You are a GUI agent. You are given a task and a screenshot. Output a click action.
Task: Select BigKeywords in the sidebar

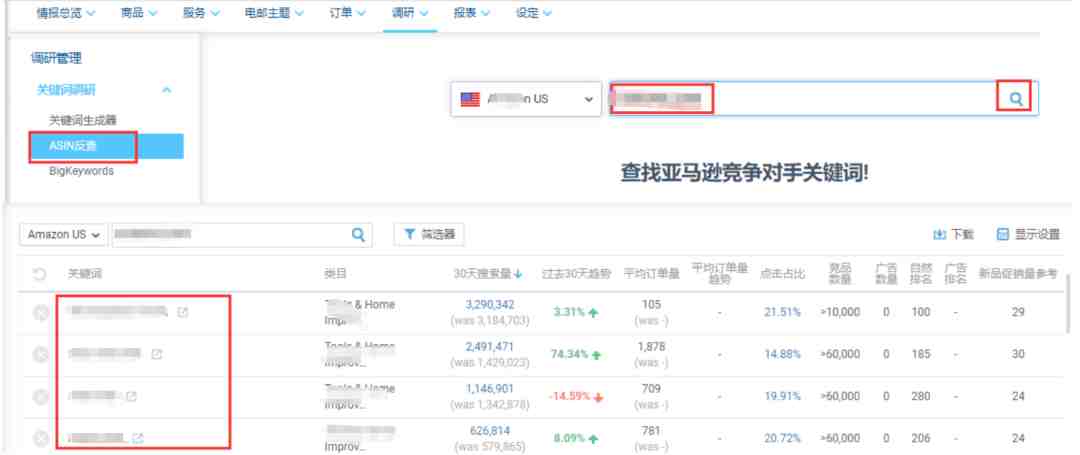(x=81, y=171)
